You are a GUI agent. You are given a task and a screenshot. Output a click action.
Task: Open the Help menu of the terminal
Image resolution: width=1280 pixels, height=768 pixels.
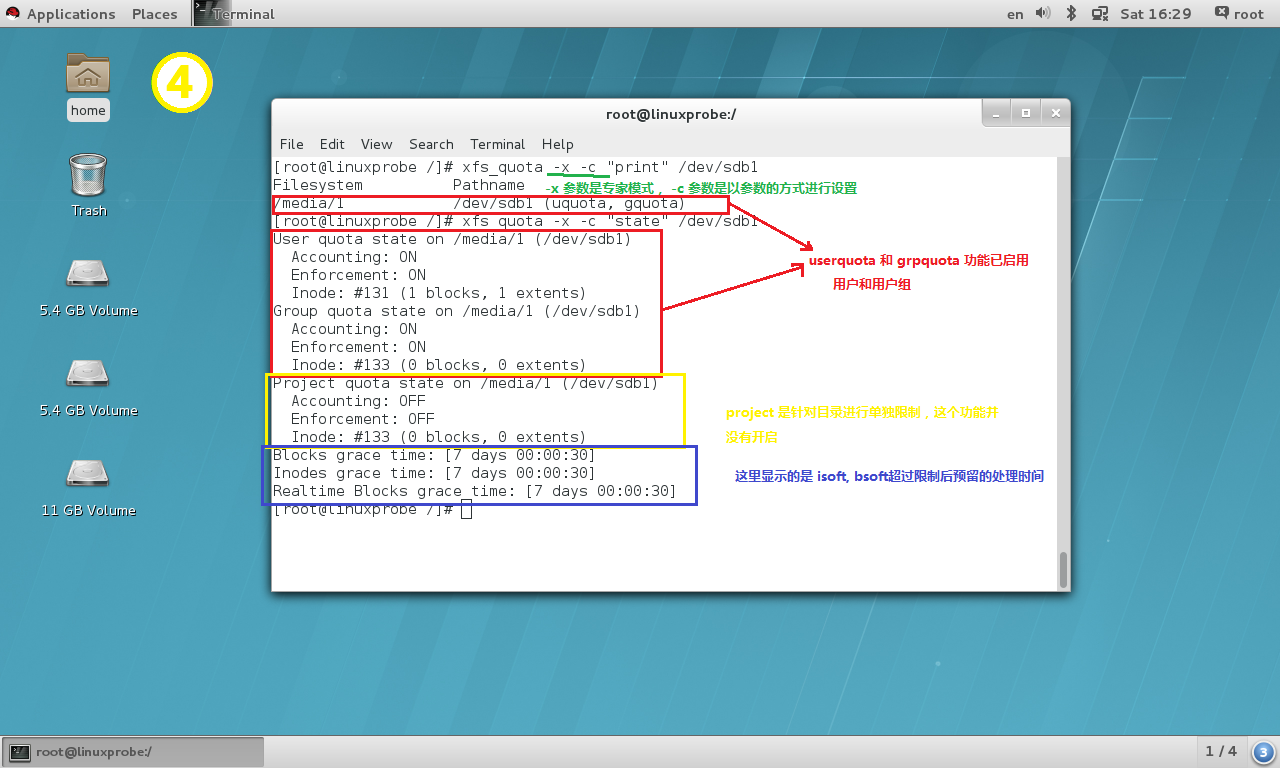point(557,144)
